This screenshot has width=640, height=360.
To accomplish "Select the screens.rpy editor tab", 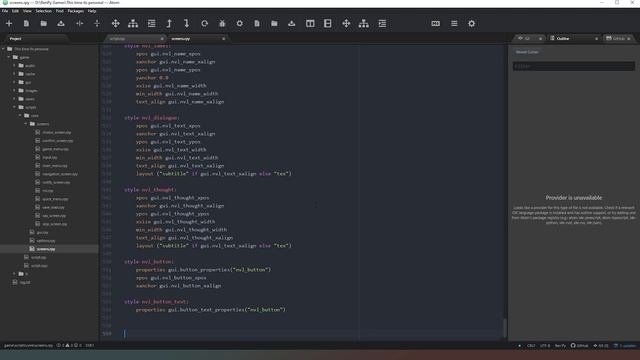I will coord(198,38).
